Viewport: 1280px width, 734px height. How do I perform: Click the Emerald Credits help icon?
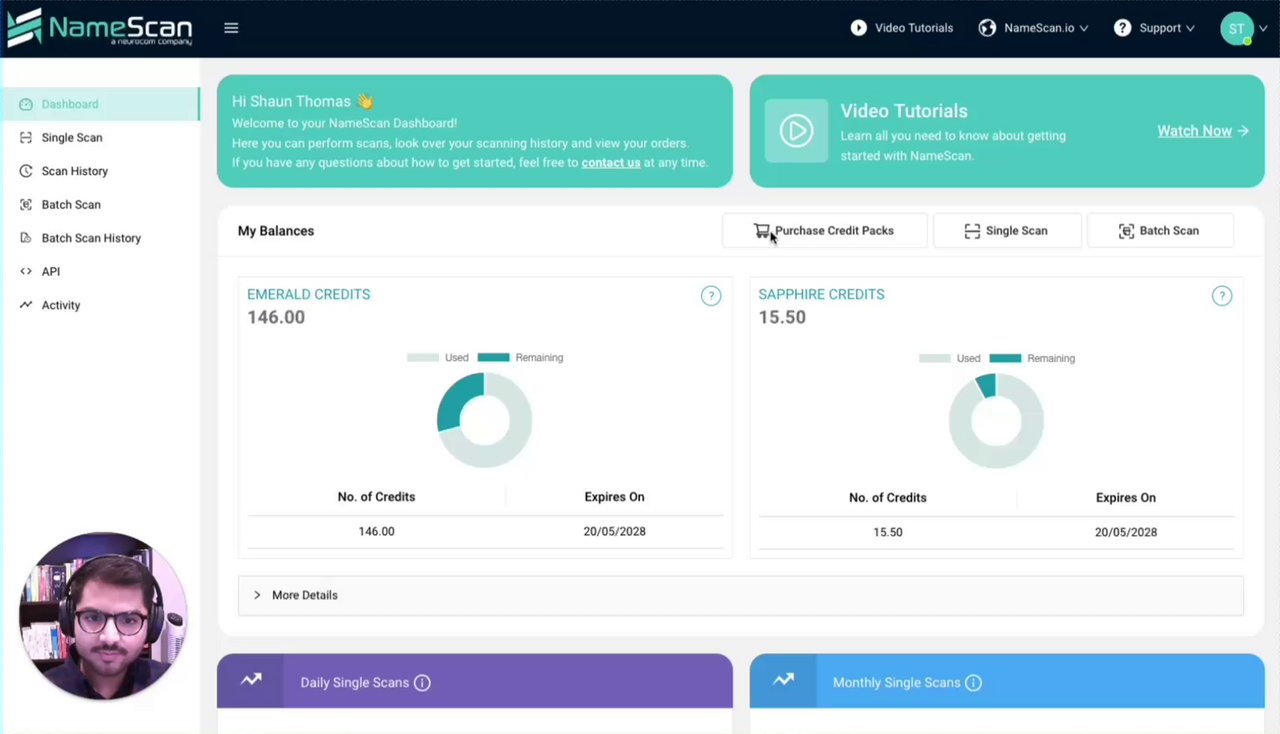tap(711, 296)
